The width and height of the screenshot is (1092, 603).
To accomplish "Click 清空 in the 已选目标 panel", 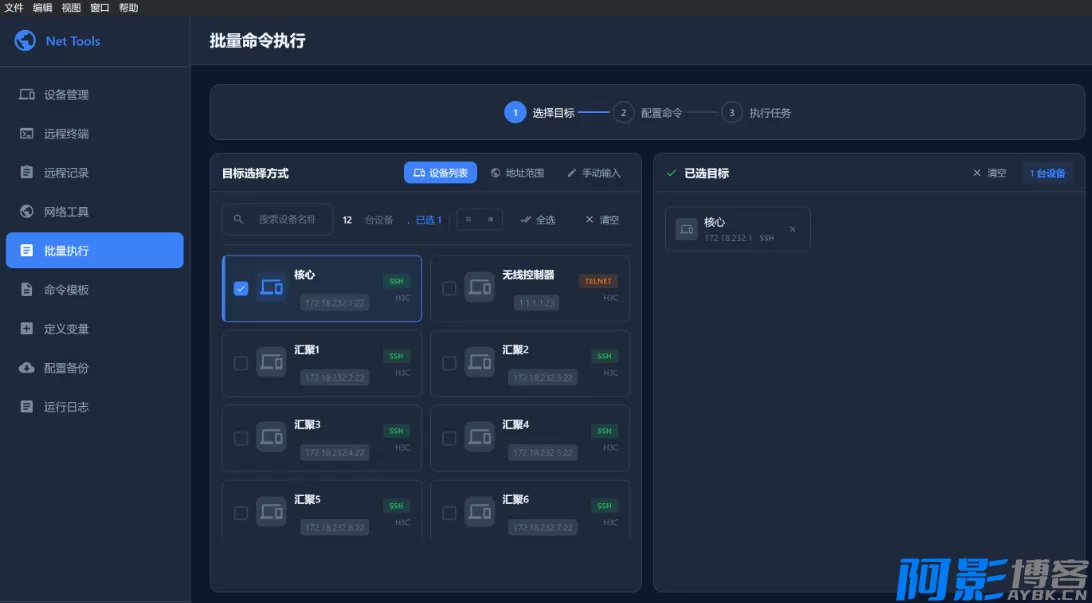I will click(989, 173).
